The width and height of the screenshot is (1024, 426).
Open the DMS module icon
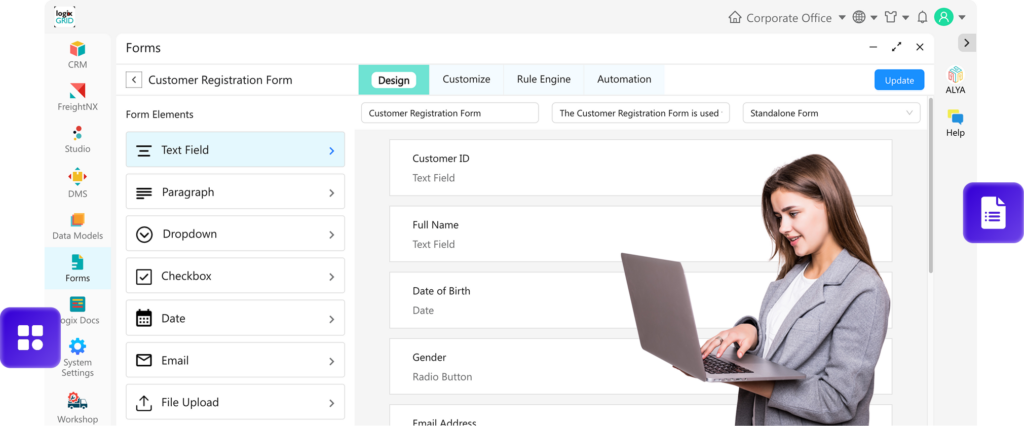(x=77, y=178)
